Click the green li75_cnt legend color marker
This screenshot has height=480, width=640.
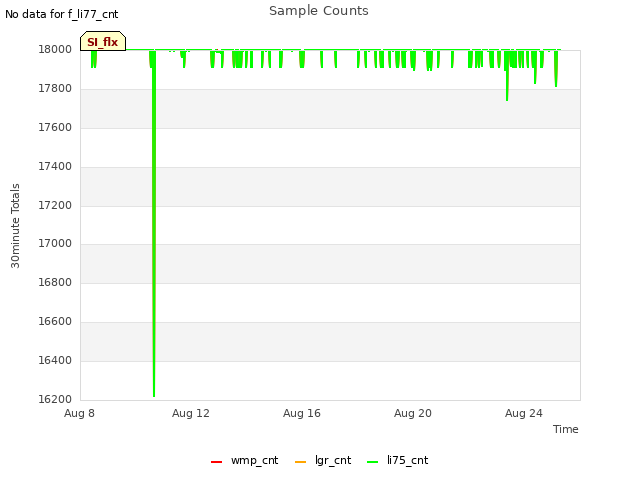tap(373, 462)
